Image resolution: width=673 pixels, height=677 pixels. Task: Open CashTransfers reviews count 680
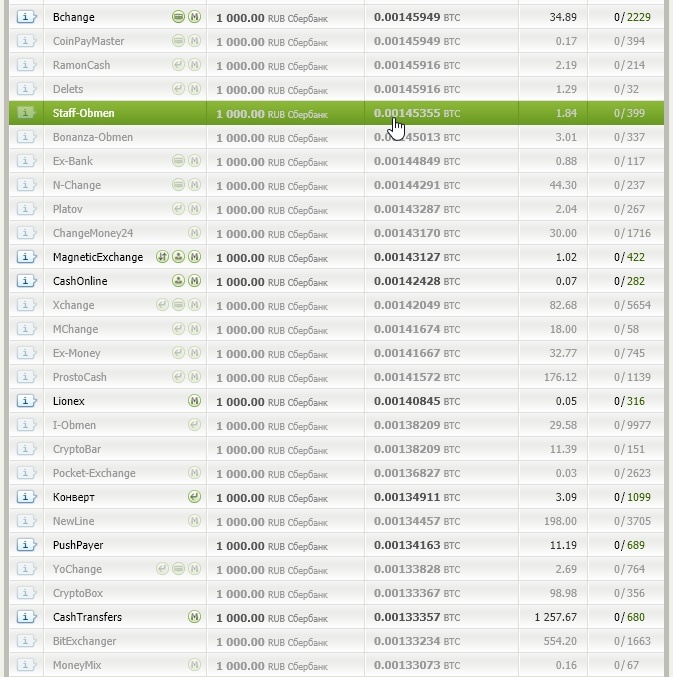(636, 617)
